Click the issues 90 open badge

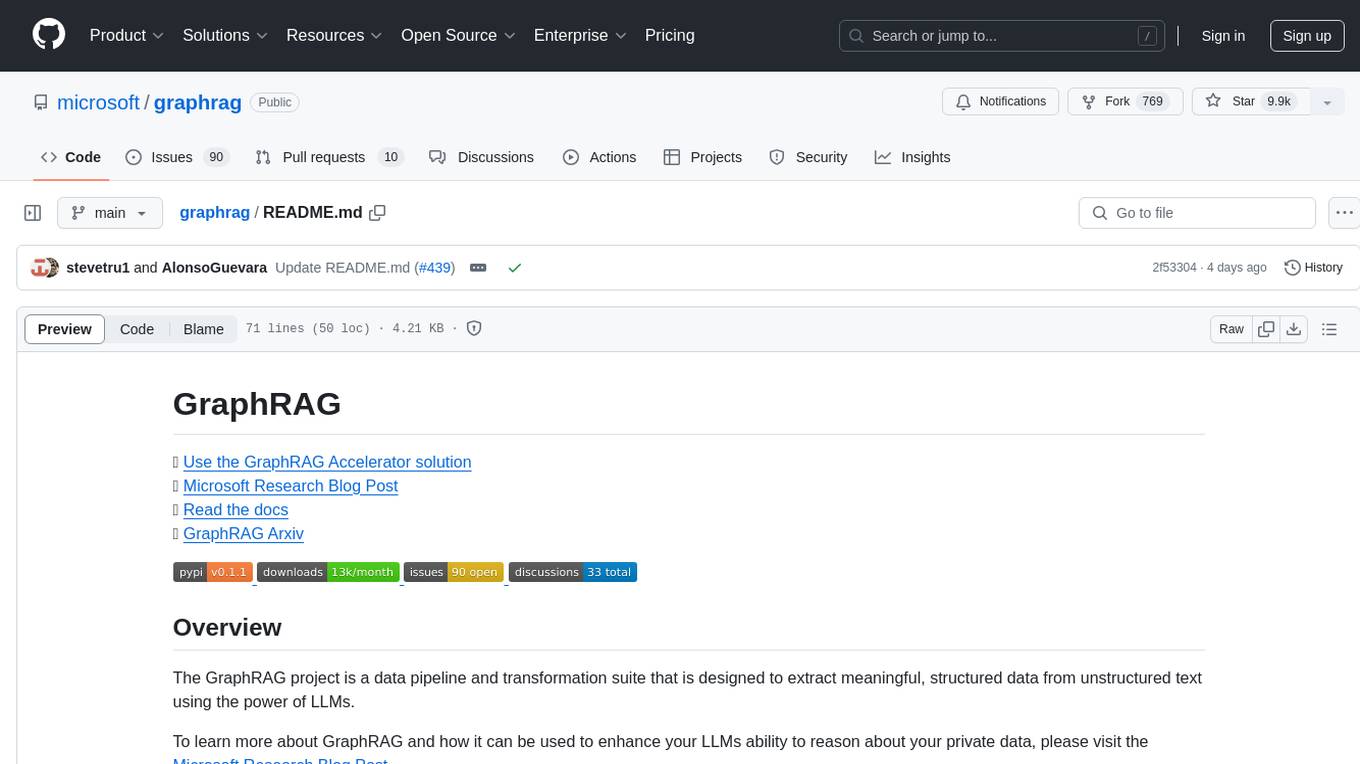click(x=453, y=572)
